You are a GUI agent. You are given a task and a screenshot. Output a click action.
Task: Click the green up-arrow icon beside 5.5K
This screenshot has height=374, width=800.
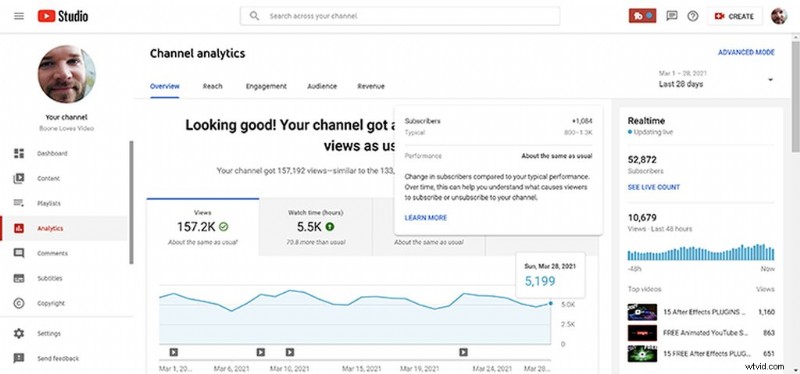pos(330,227)
